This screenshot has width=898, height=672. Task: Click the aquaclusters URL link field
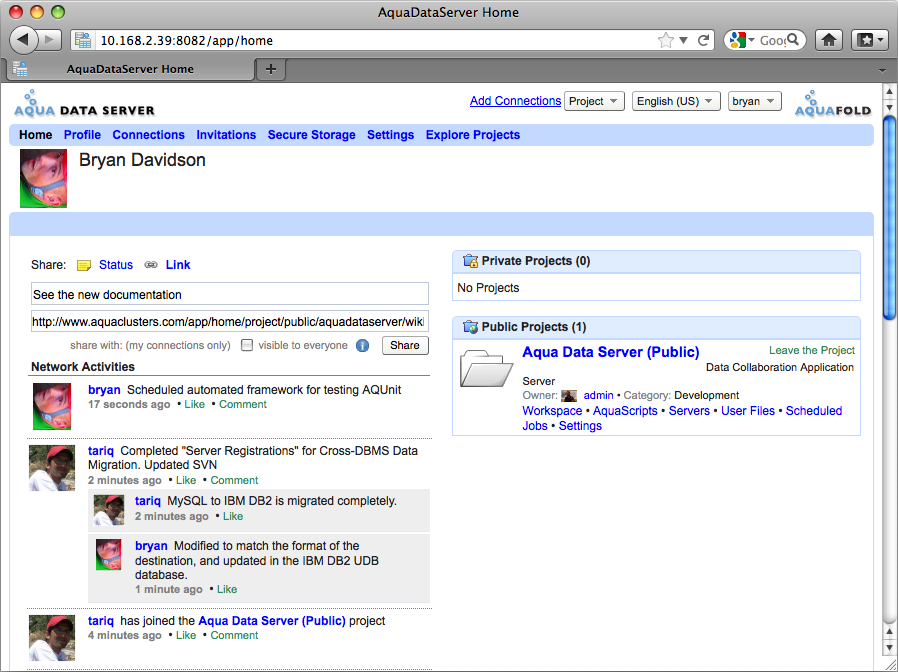pyautogui.click(x=230, y=321)
